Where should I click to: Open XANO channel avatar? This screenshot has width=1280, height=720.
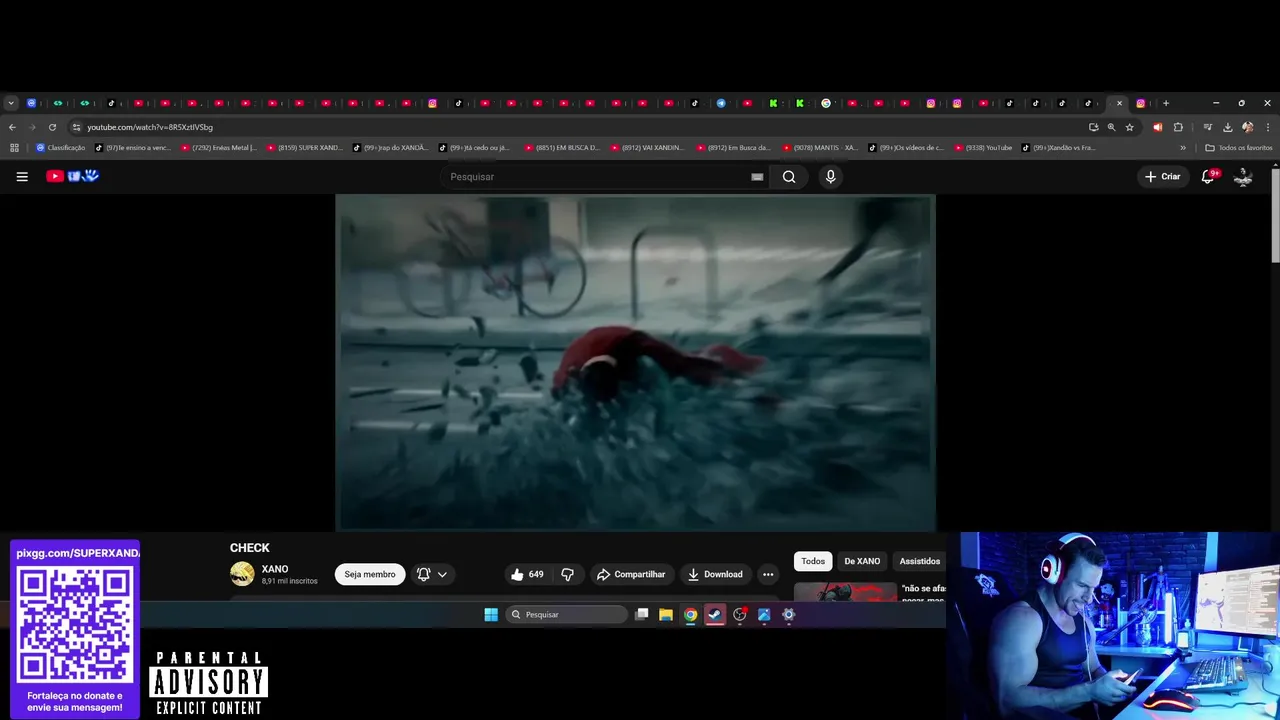(242, 574)
